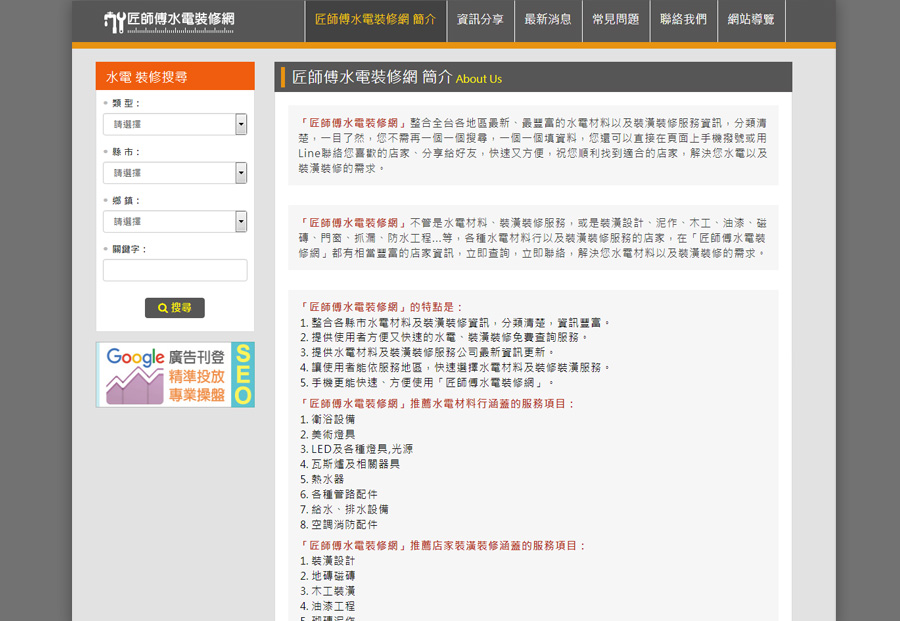Image resolution: width=900 pixels, height=621 pixels.
Task: Click the 鄉鎮 field label
Action: point(126,201)
